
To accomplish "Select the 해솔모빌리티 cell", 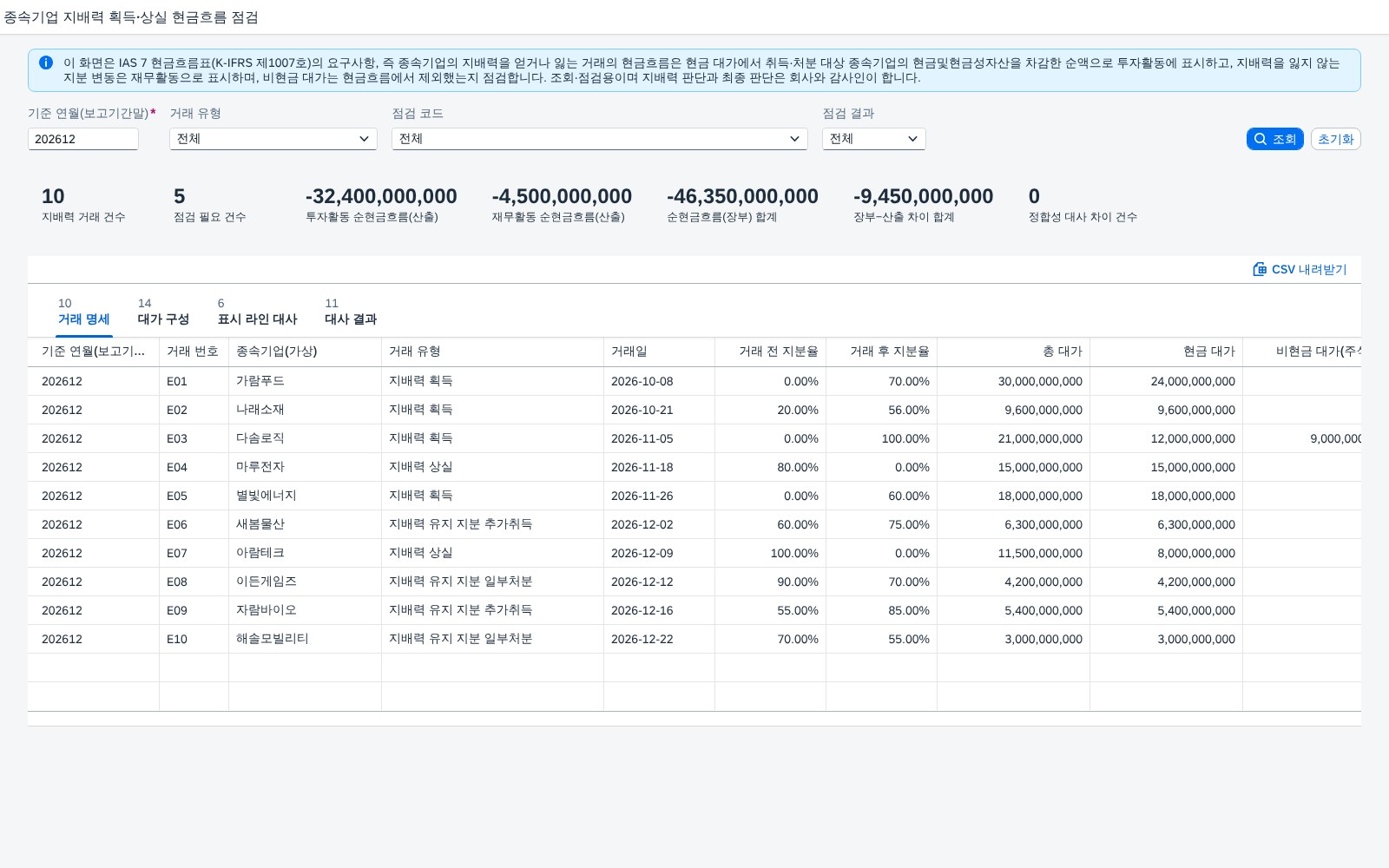I will [x=305, y=639].
